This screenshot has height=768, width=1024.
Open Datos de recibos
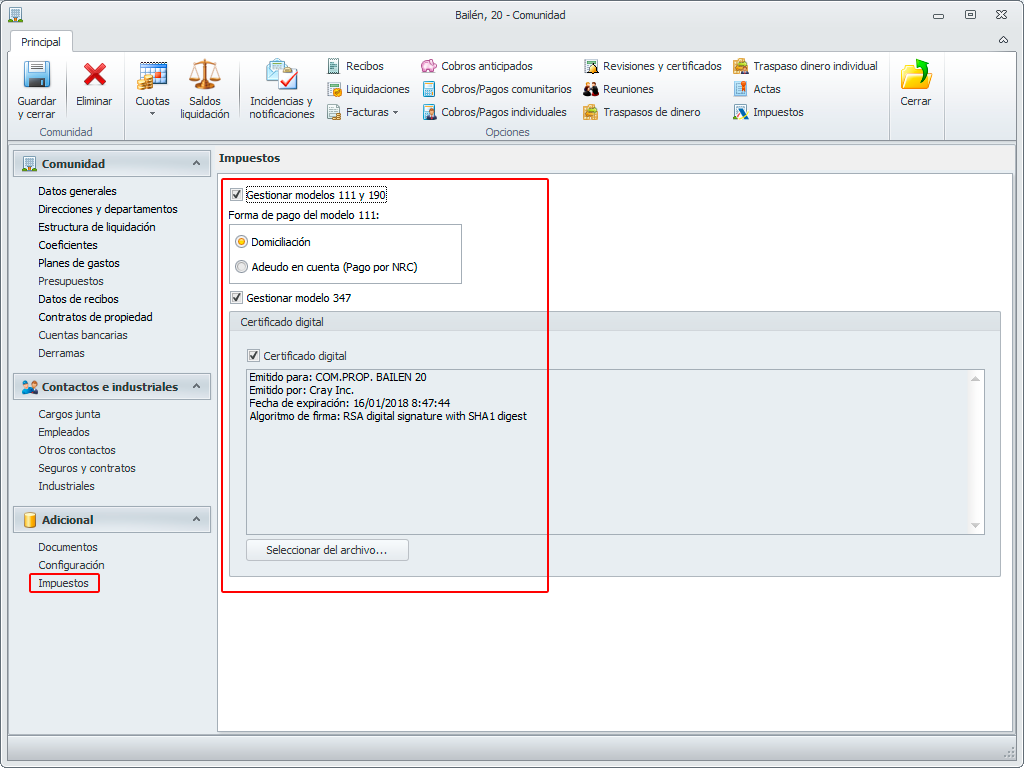[78, 299]
